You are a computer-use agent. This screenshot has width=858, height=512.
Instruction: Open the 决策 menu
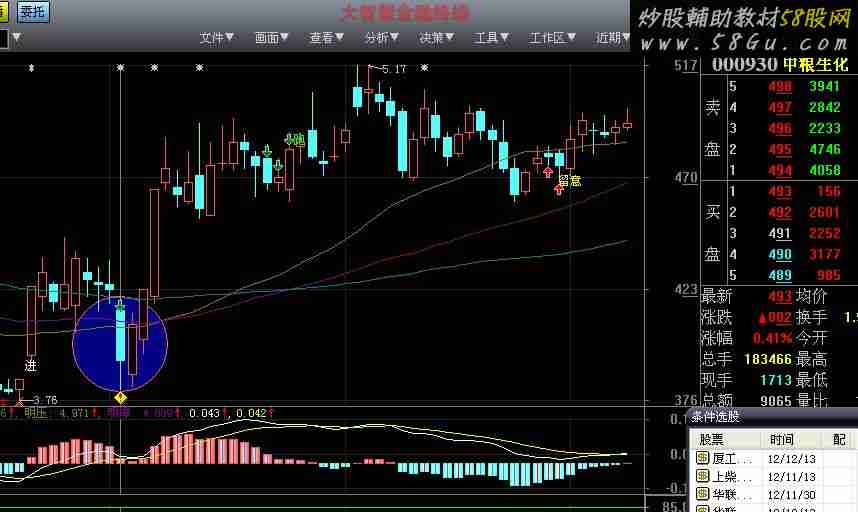(436, 38)
